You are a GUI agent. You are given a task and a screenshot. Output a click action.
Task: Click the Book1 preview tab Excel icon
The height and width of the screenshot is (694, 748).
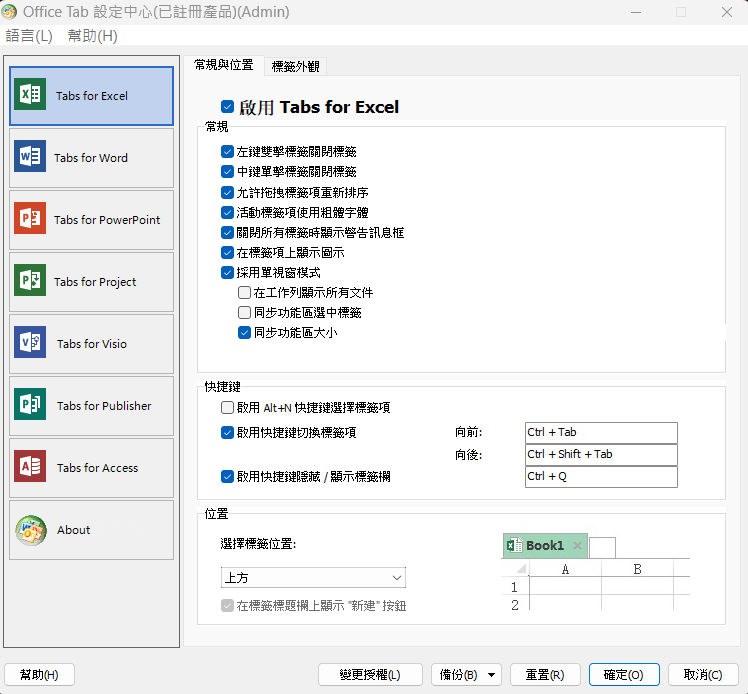coord(514,545)
